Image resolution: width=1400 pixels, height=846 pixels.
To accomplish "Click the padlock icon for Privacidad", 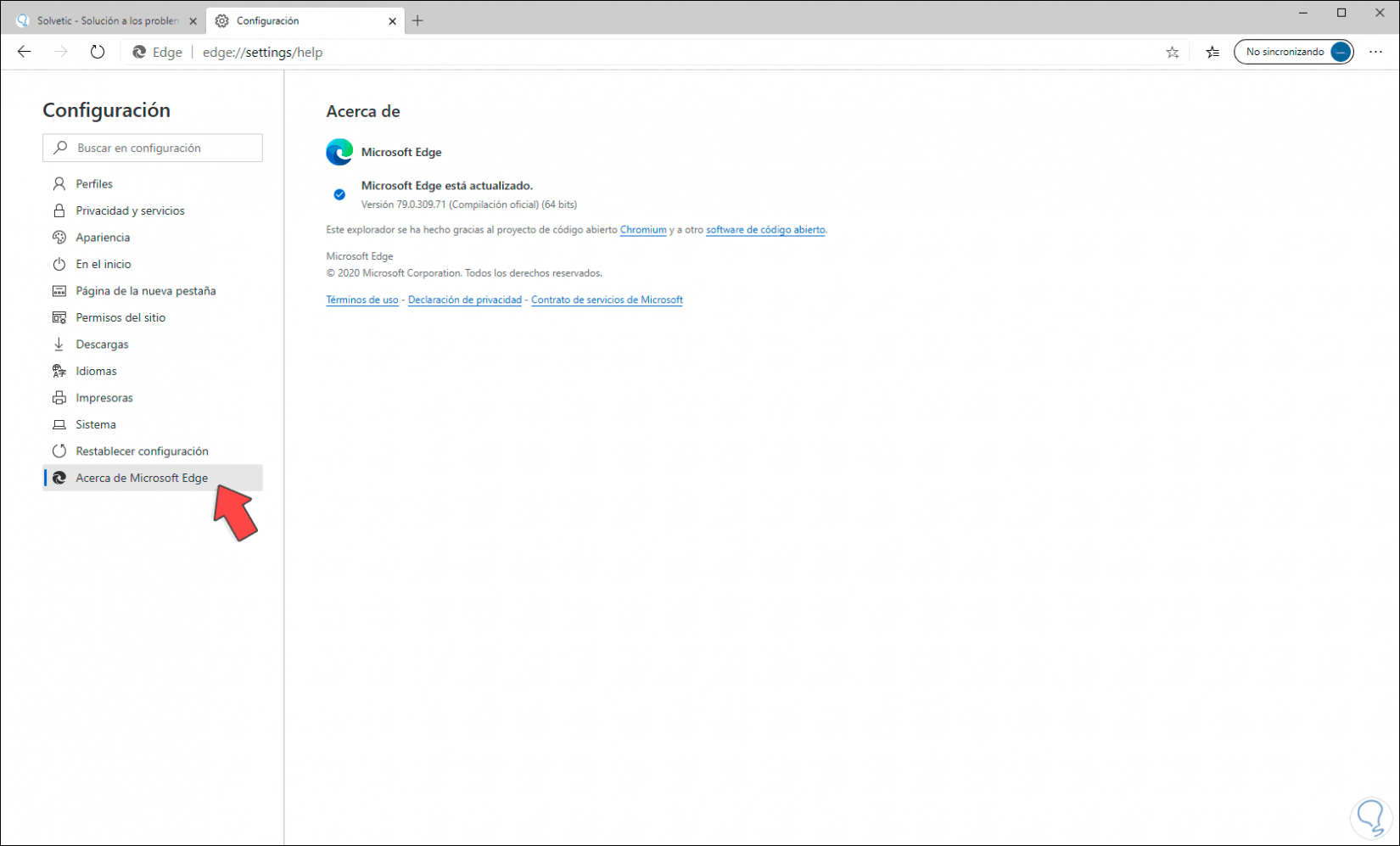I will tap(59, 210).
